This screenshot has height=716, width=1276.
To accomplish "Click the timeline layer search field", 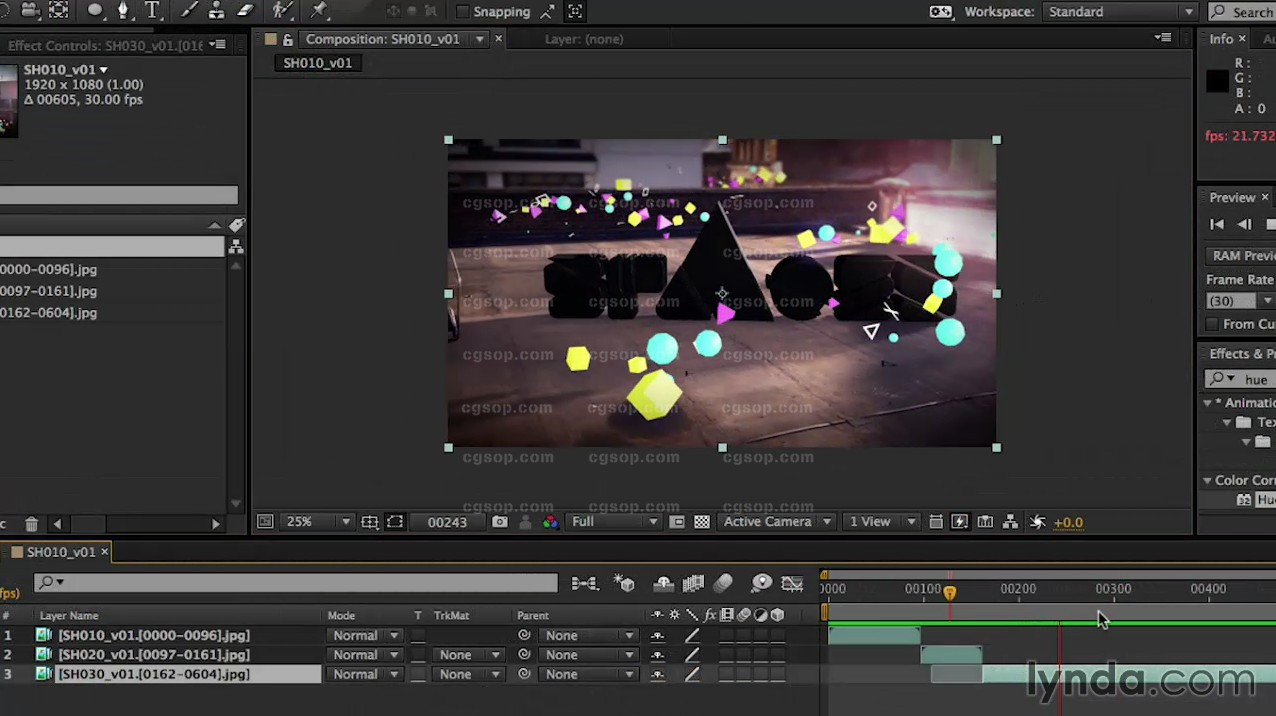I will point(300,582).
